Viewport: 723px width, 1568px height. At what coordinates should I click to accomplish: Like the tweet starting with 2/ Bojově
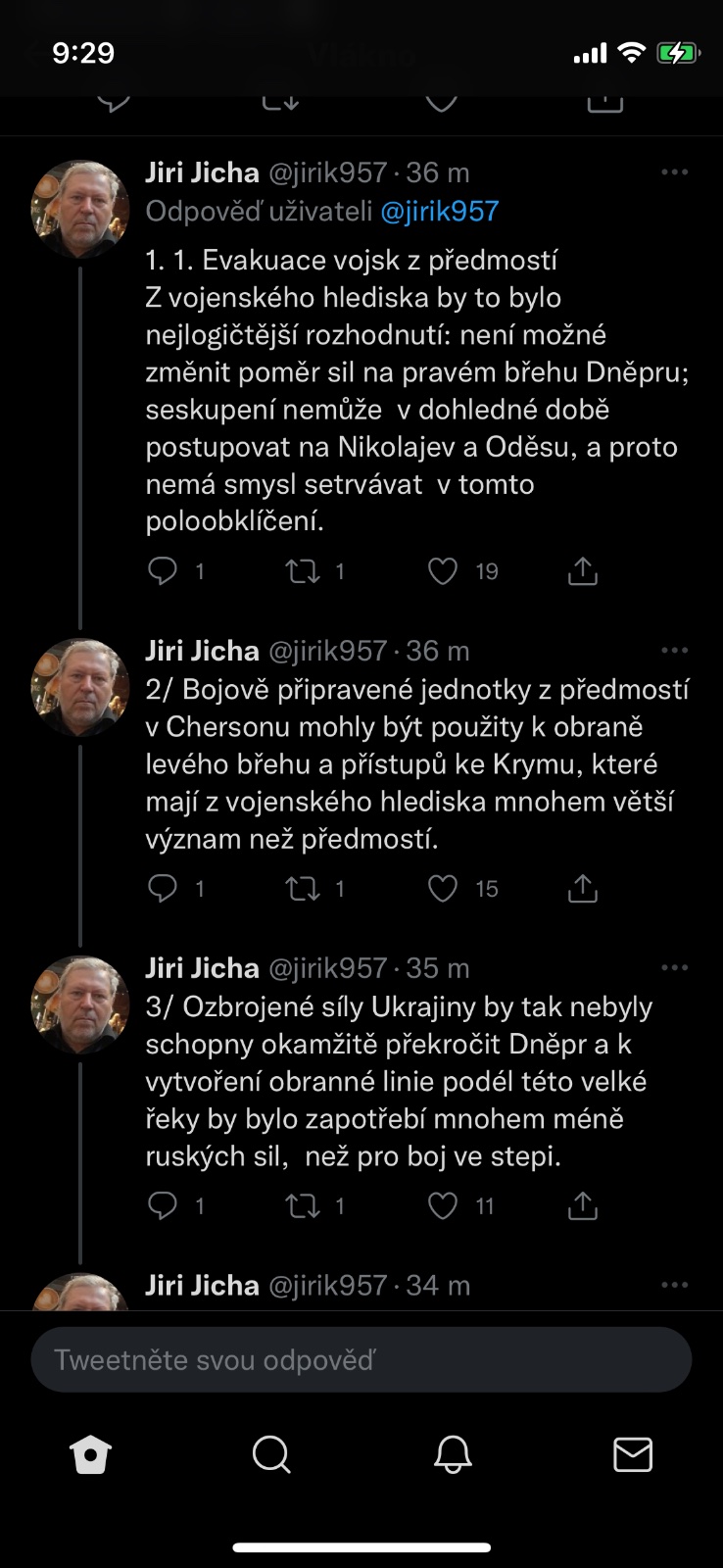pos(443,889)
